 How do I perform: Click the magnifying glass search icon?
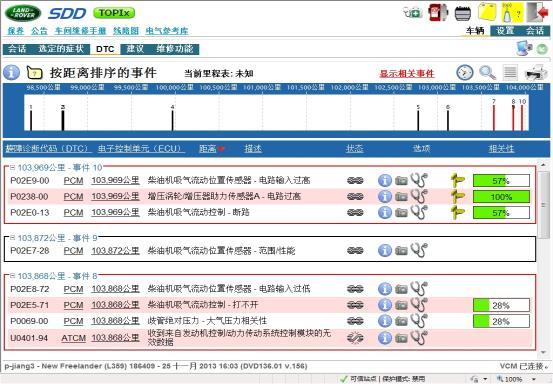pyautogui.click(x=487, y=72)
